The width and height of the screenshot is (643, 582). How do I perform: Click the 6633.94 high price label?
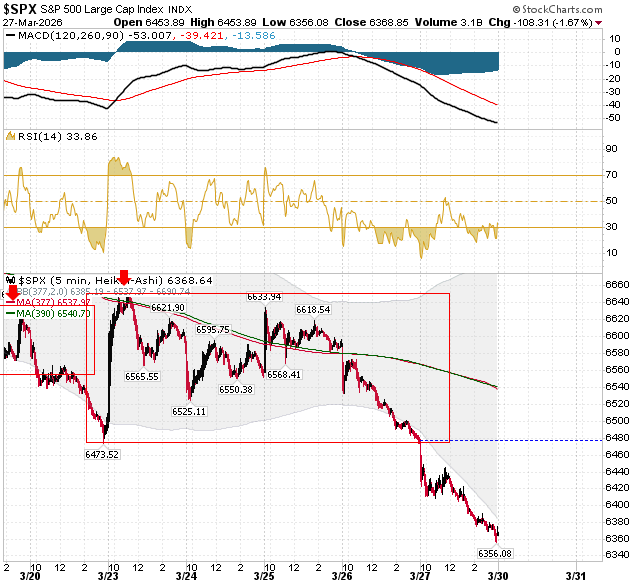[264, 297]
